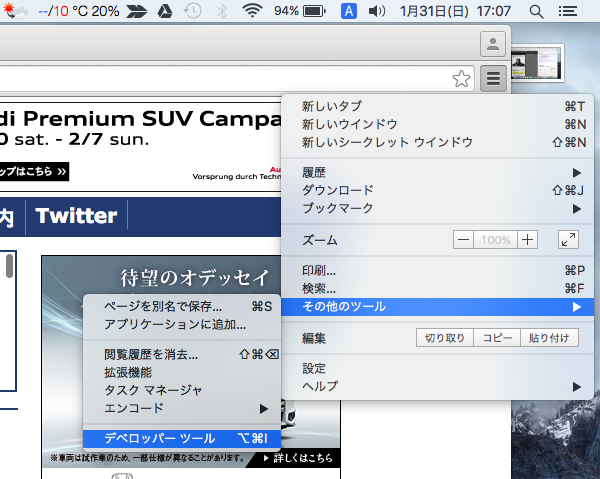Select ページを別名で保存...
Viewport: 600px width, 479px height.
(x=182, y=306)
